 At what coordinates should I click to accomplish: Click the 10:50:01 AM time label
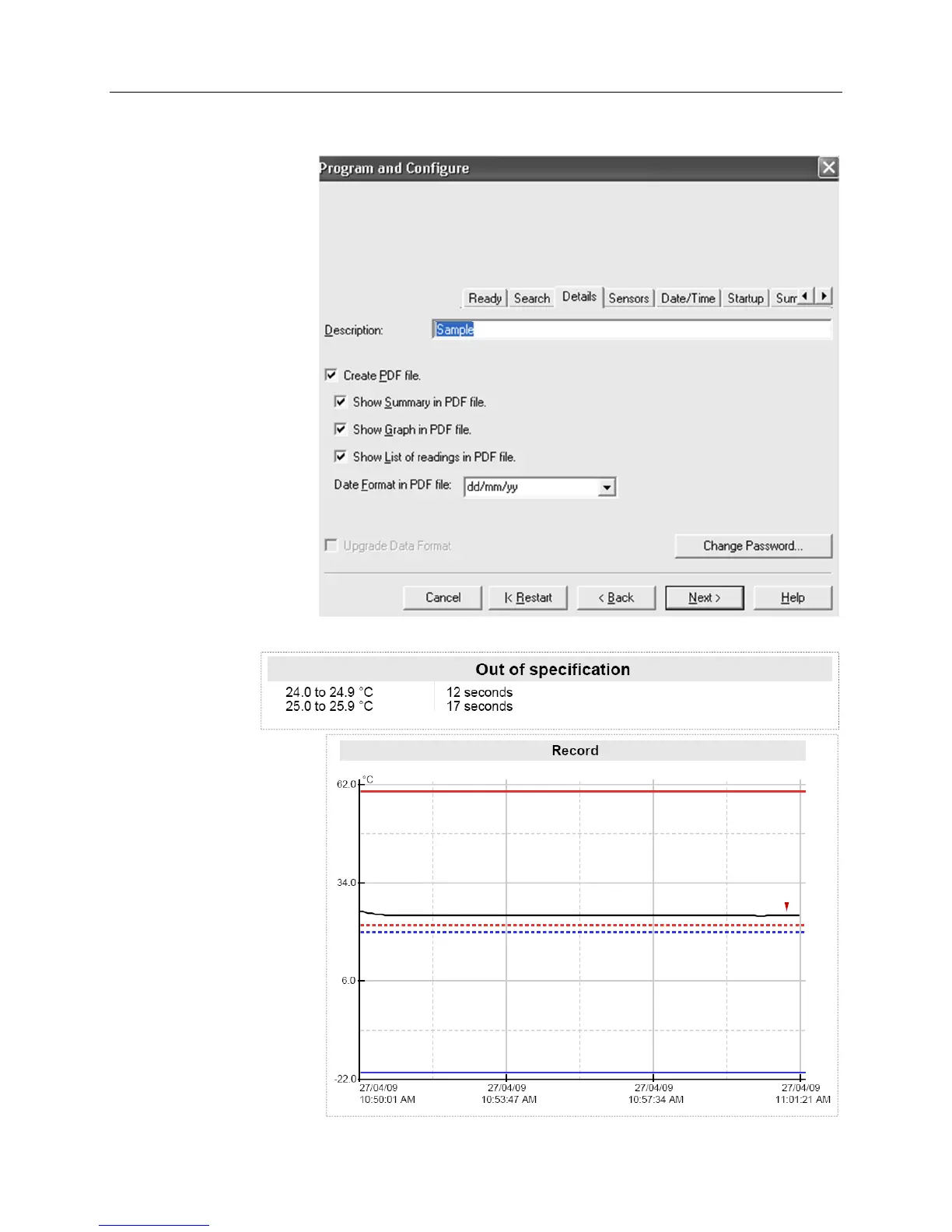pos(387,1100)
